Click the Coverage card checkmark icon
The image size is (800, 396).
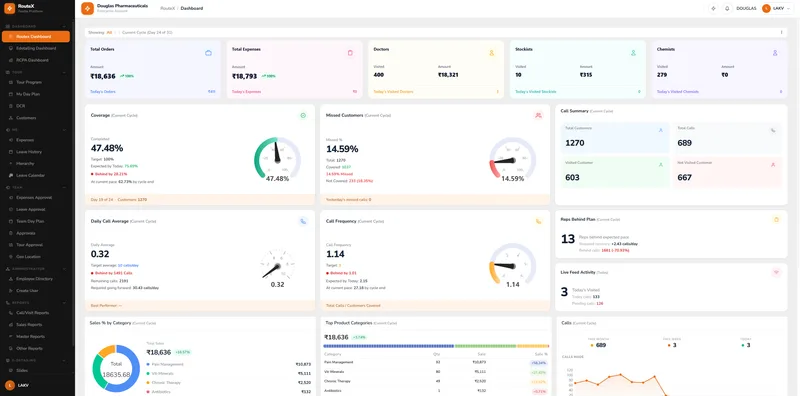tap(303, 115)
